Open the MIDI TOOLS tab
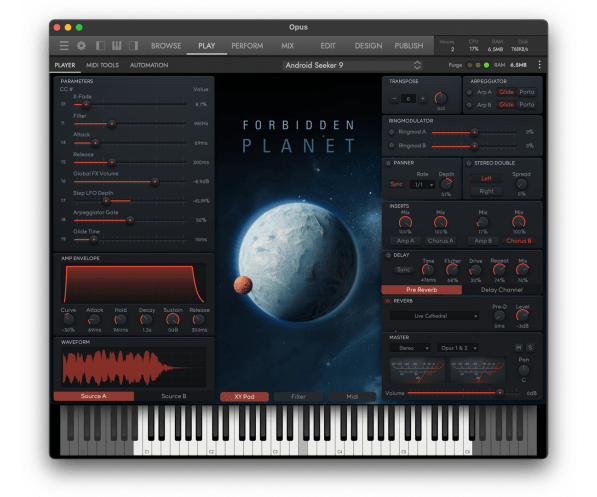Image resolution: width=597 pixels, height=497 pixels. tap(102, 65)
